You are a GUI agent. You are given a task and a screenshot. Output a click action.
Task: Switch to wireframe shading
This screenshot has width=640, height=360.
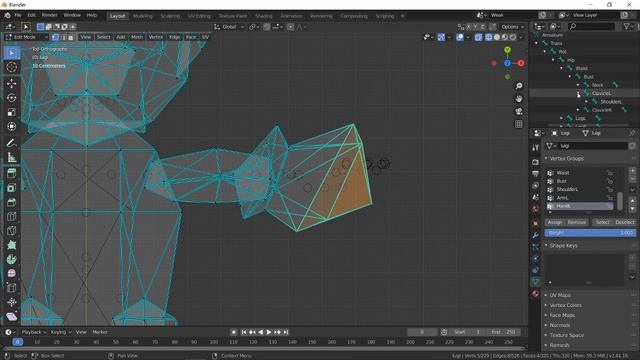click(x=489, y=37)
